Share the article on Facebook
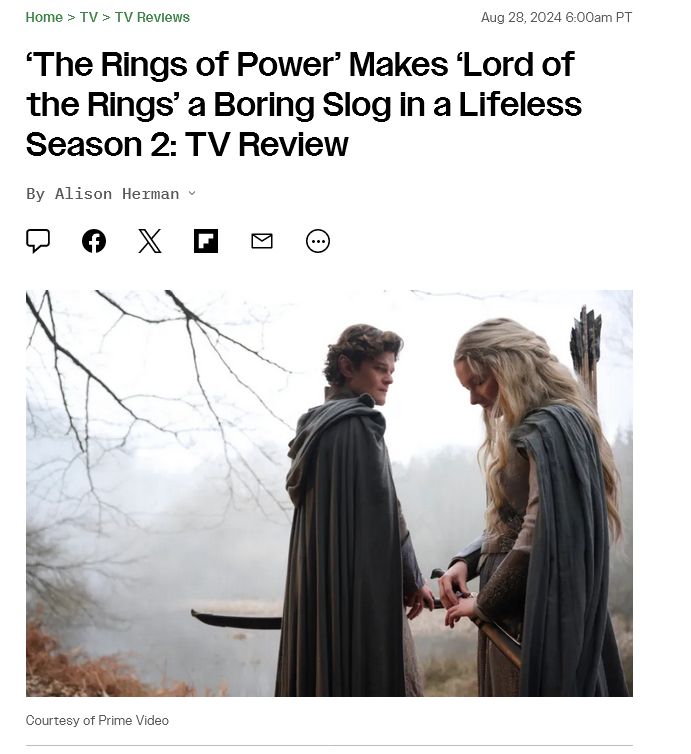Viewport: 691px width, 754px height. 94,241
